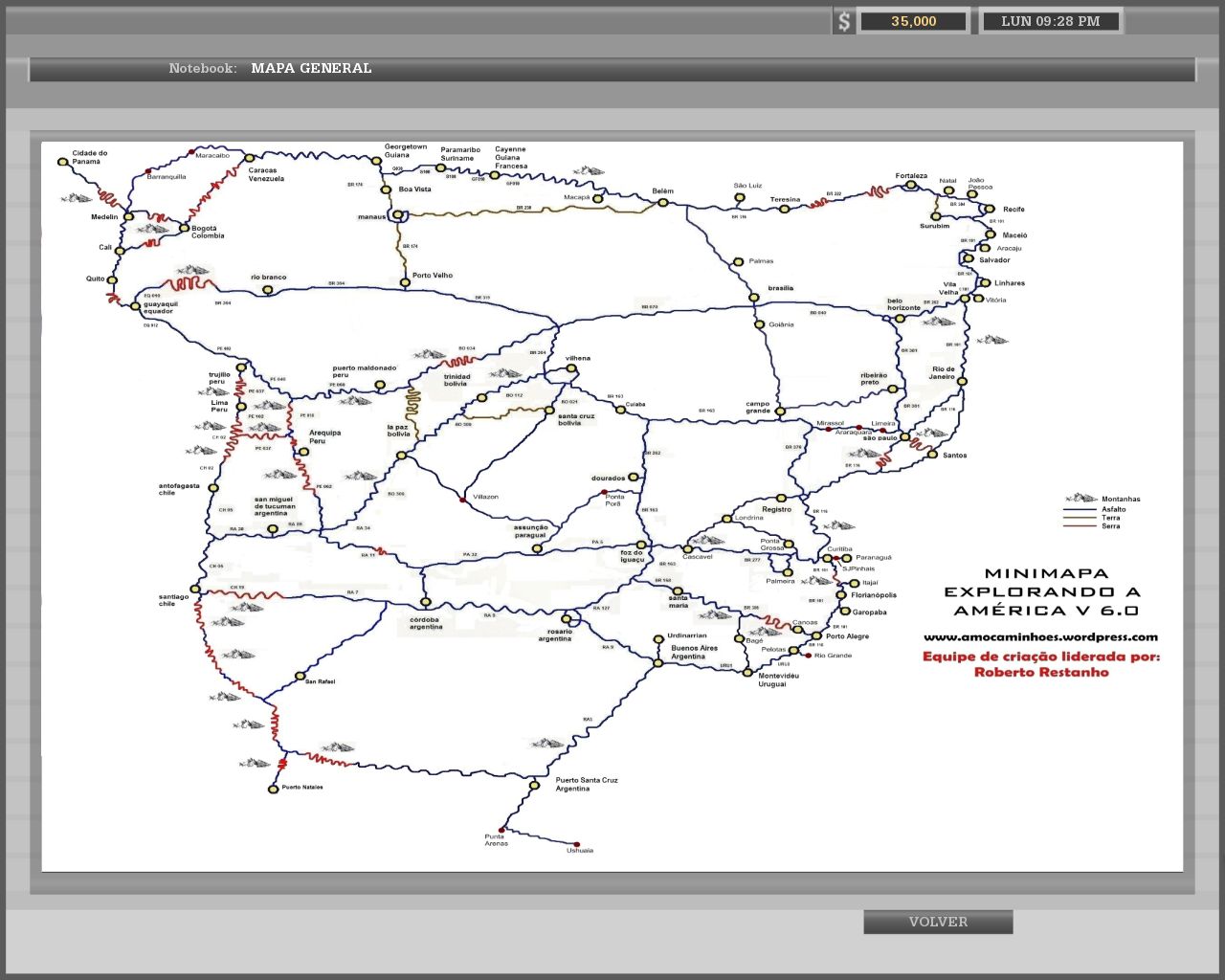This screenshot has width=1225, height=980.
Task: Click the Montanhas legend mountain icon
Action: click(1081, 499)
